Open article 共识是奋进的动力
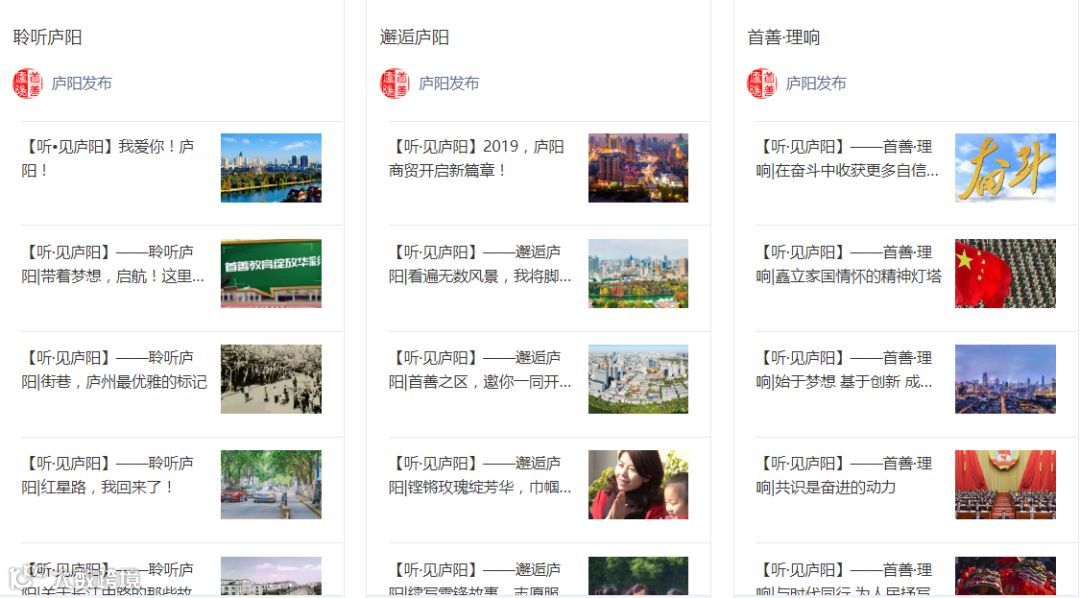 point(844,475)
